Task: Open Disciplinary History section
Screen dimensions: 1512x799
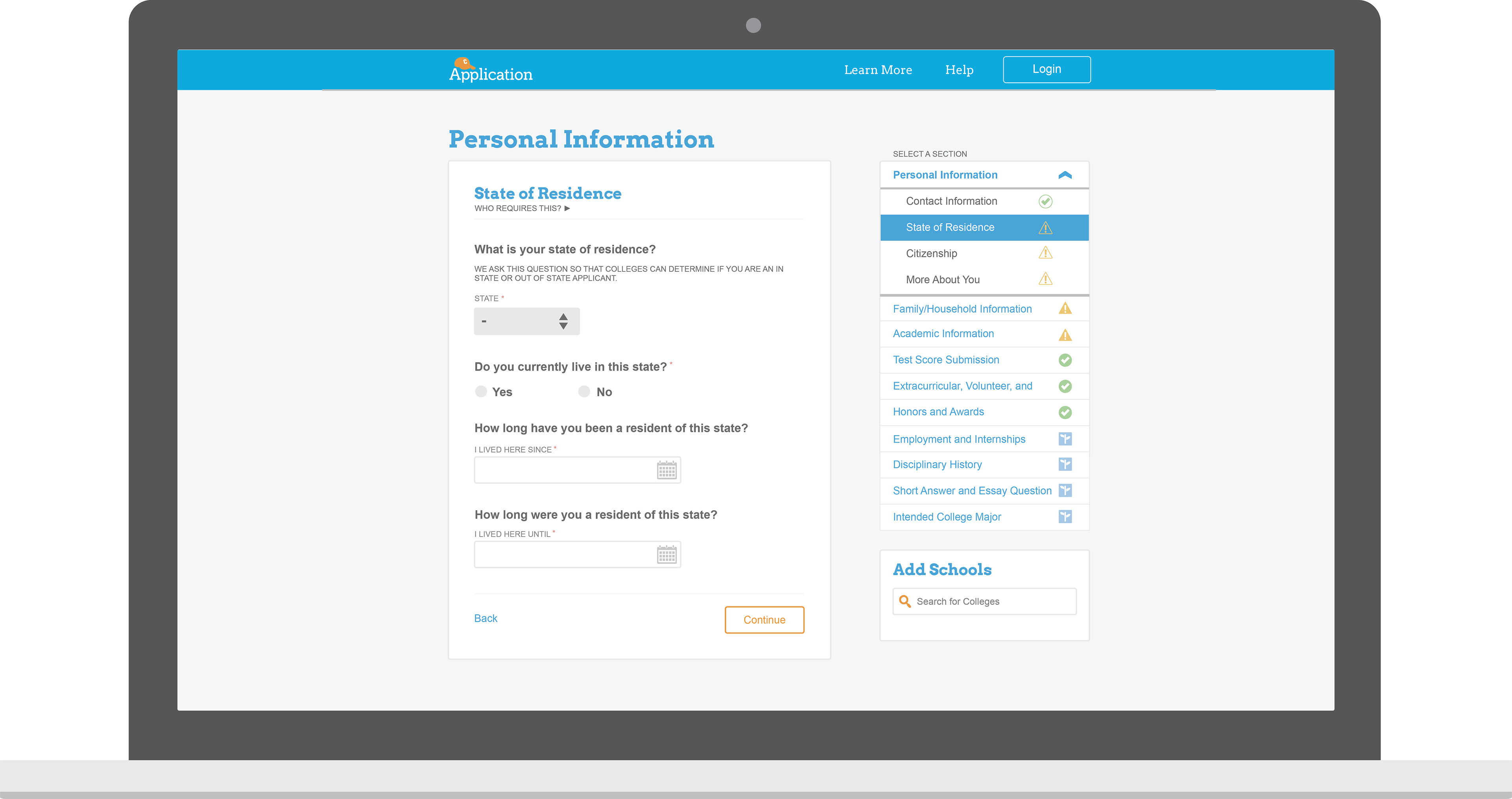Action: pos(984,465)
